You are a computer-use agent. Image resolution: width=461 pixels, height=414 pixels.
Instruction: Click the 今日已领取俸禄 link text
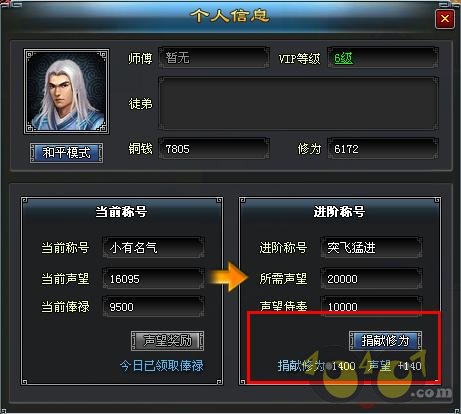pyautogui.click(x=162, y=366)
